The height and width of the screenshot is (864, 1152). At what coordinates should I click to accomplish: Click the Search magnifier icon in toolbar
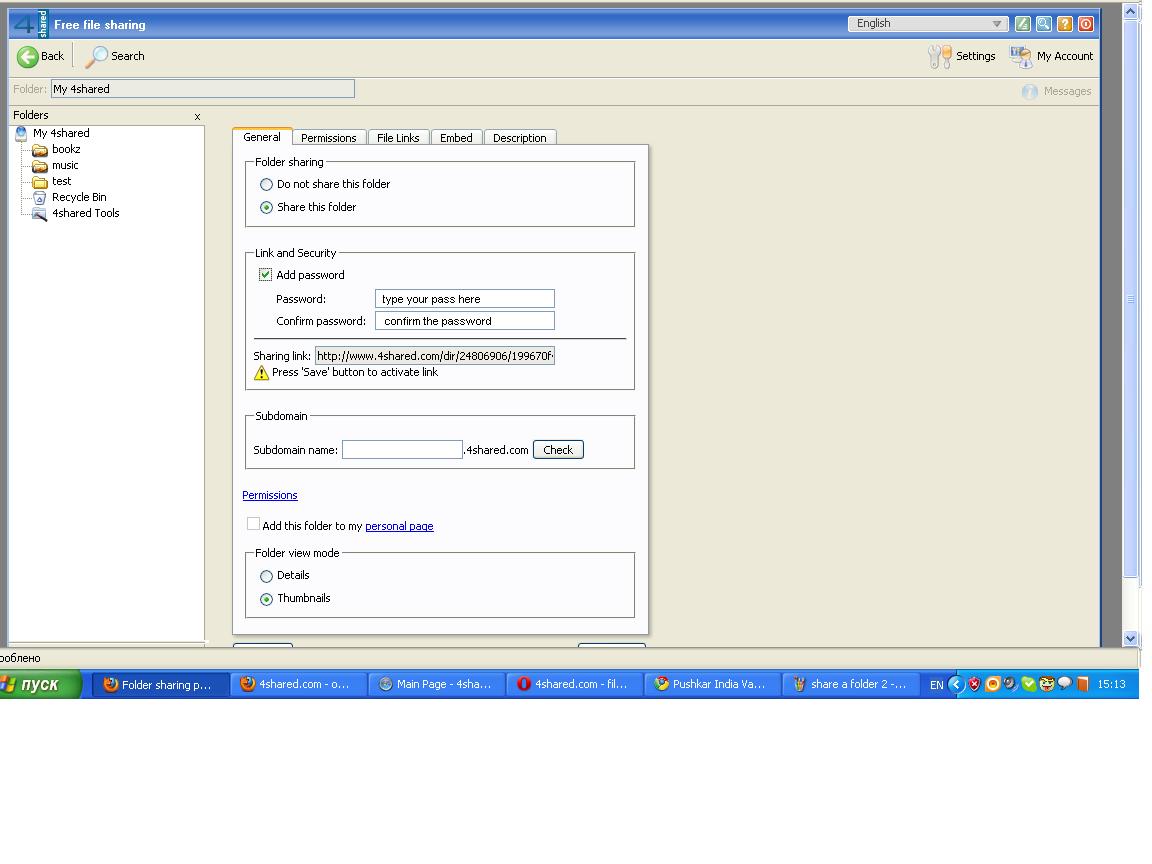coord(96,57)
